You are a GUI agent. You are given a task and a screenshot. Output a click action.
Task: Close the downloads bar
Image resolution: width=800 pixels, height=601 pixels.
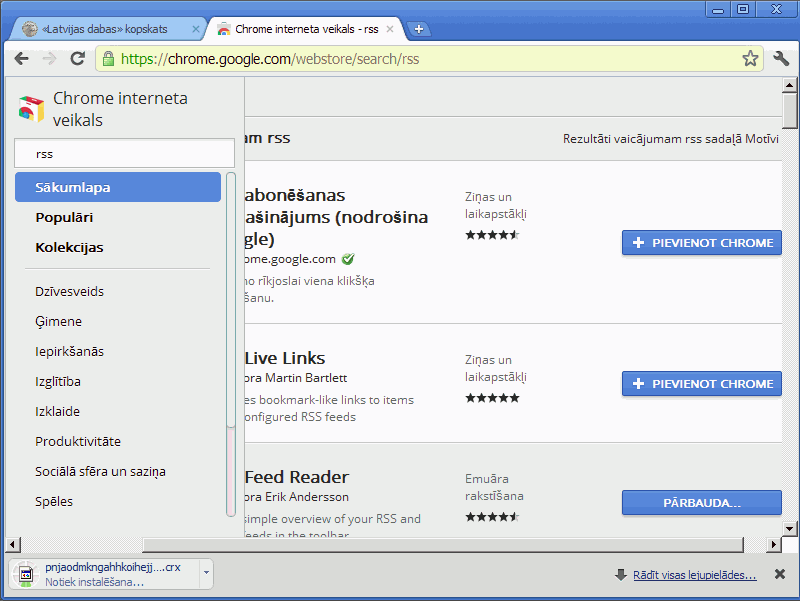tap(780, 574)
